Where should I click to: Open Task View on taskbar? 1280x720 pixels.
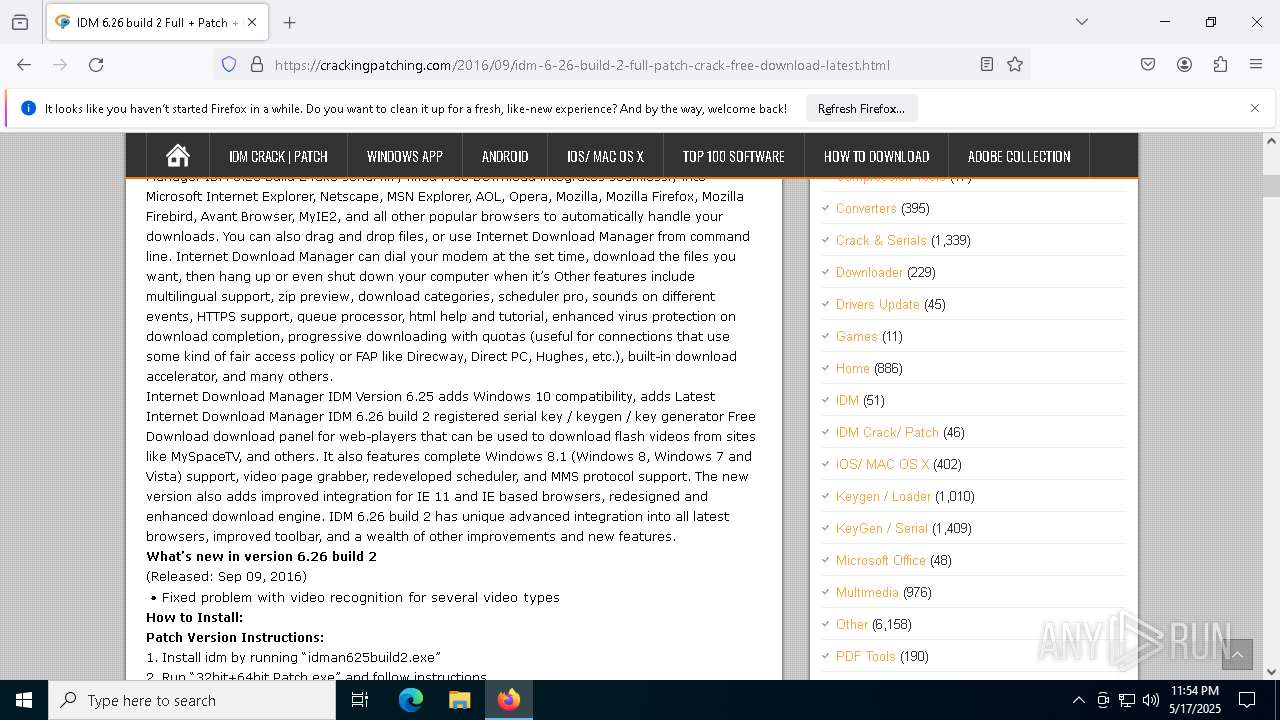point(360,700)
